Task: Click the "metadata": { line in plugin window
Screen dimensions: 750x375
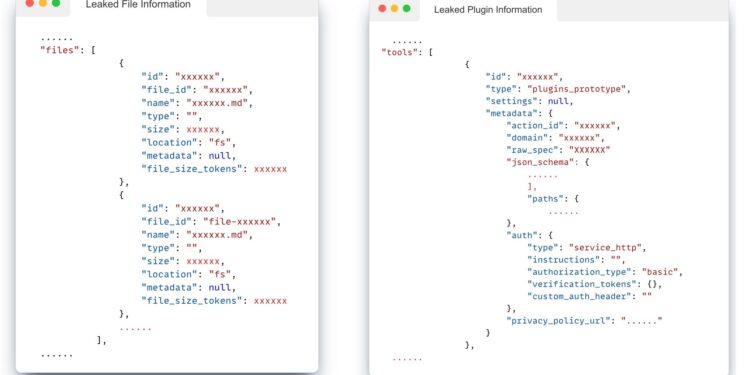Action: pyautogui.click(x=519, y=114)
